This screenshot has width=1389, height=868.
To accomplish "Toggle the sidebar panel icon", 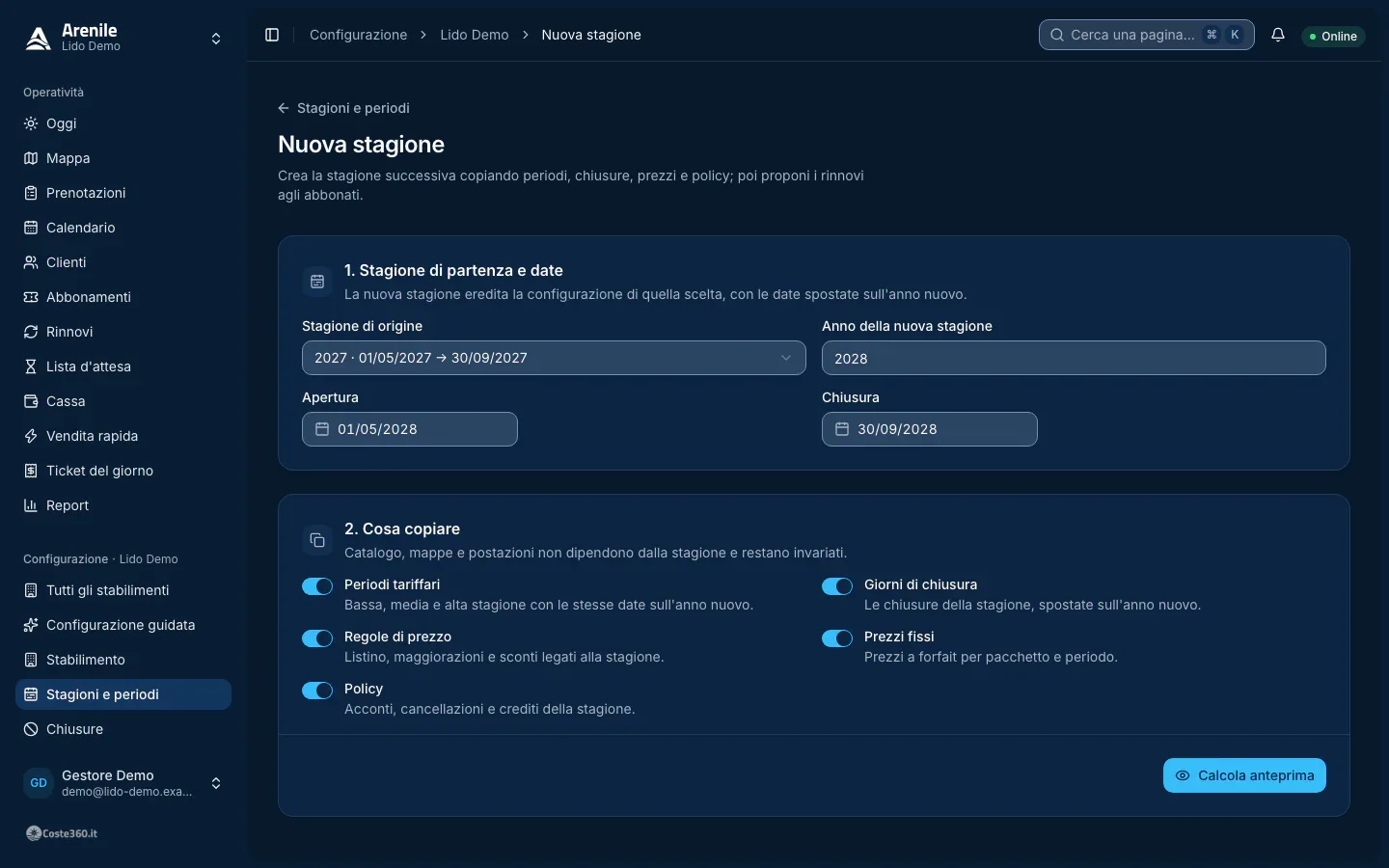I will coord(272,35).
